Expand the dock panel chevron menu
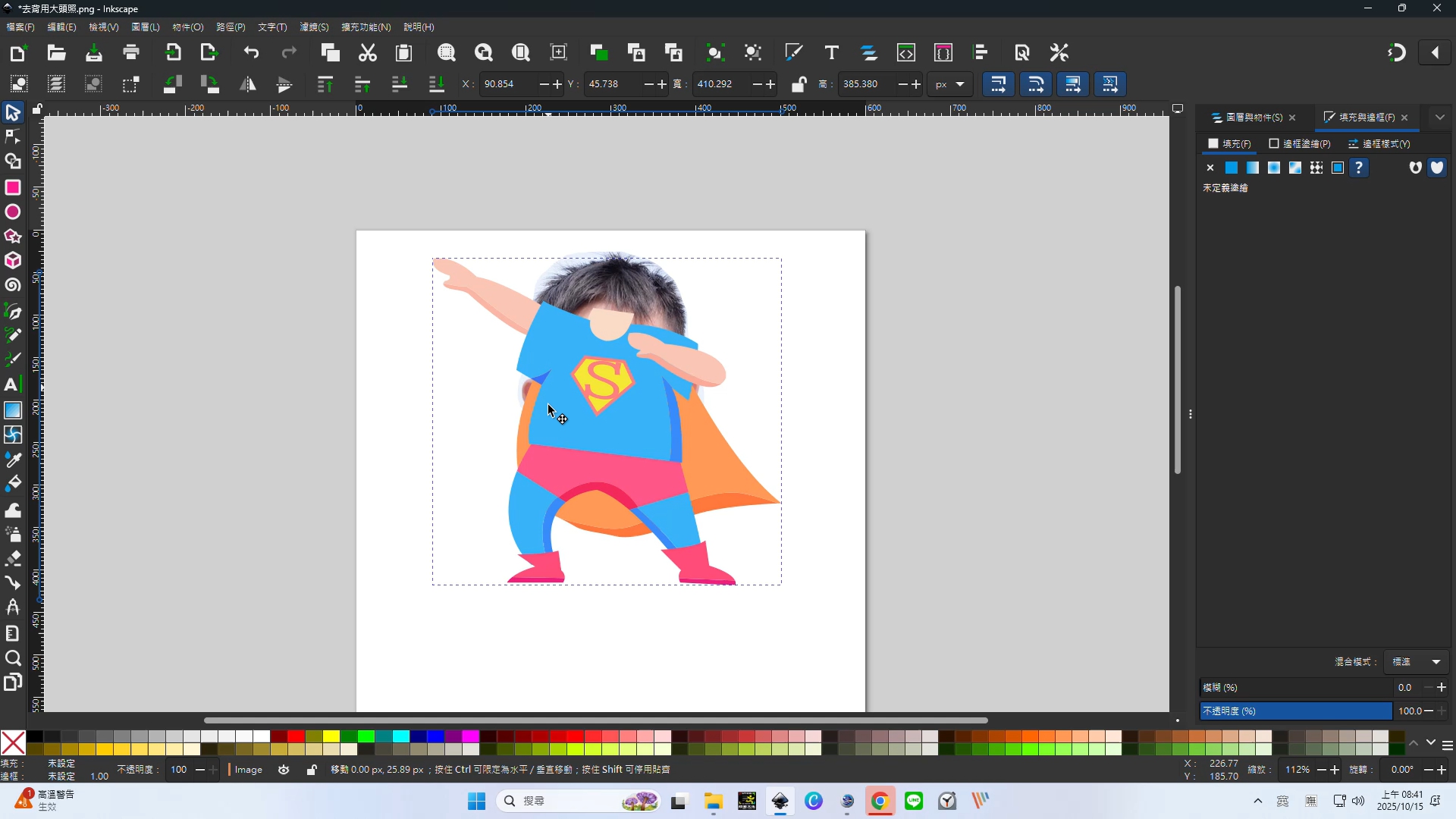This screenshot has height=819, width=1456. tap(1439, 118)
